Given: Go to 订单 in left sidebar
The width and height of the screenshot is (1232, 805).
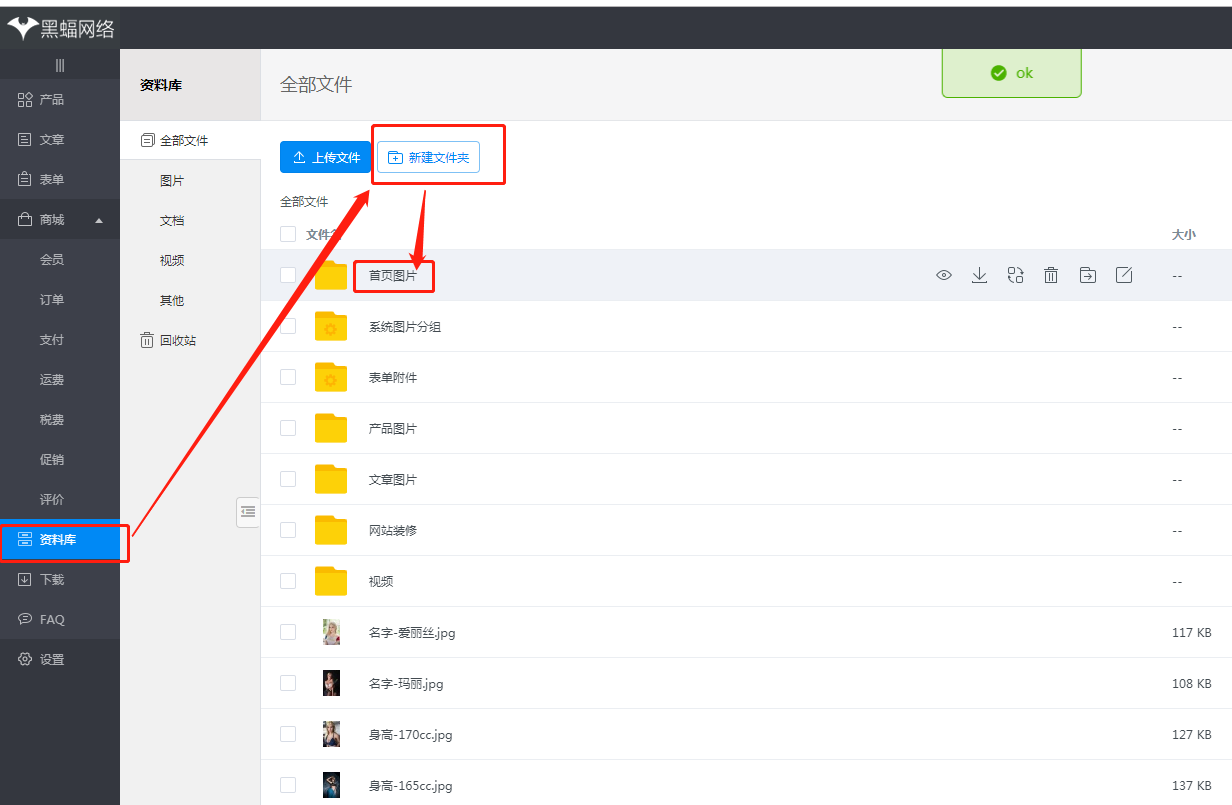Looking at the screenshot, I should pos(52,300).
